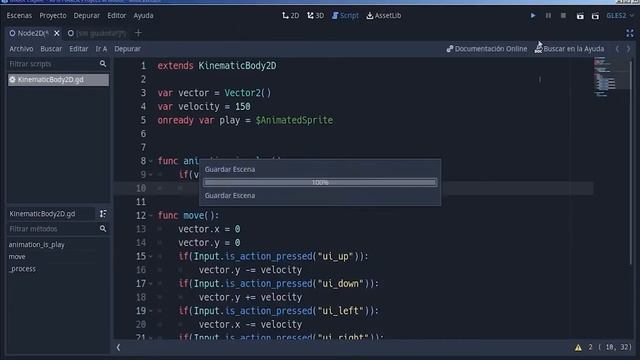Play a custom scene
The height and width of the screenshot is (360, 640).
click(595, 16)
